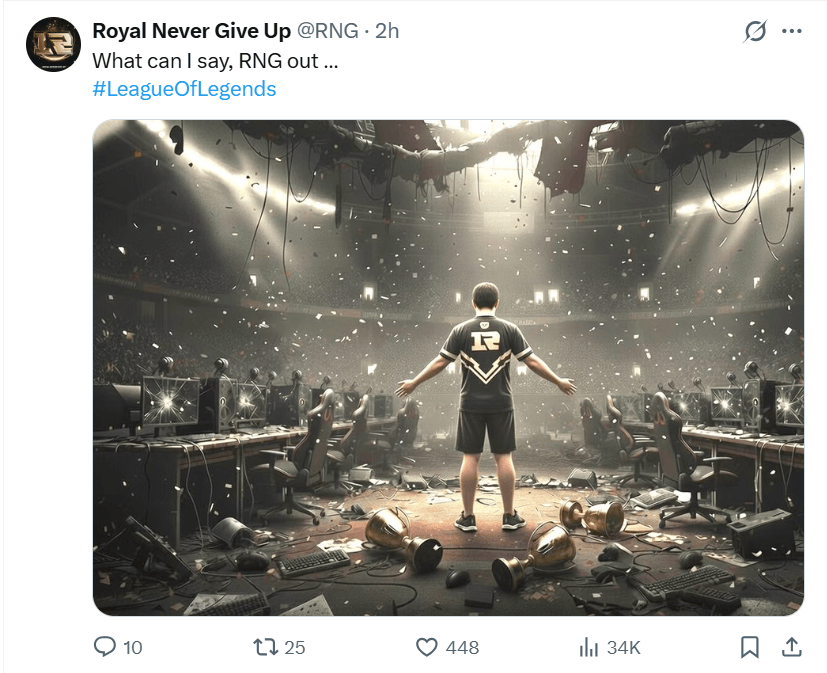
Task: Like the tweet with the heart icon
Action: 427,648
